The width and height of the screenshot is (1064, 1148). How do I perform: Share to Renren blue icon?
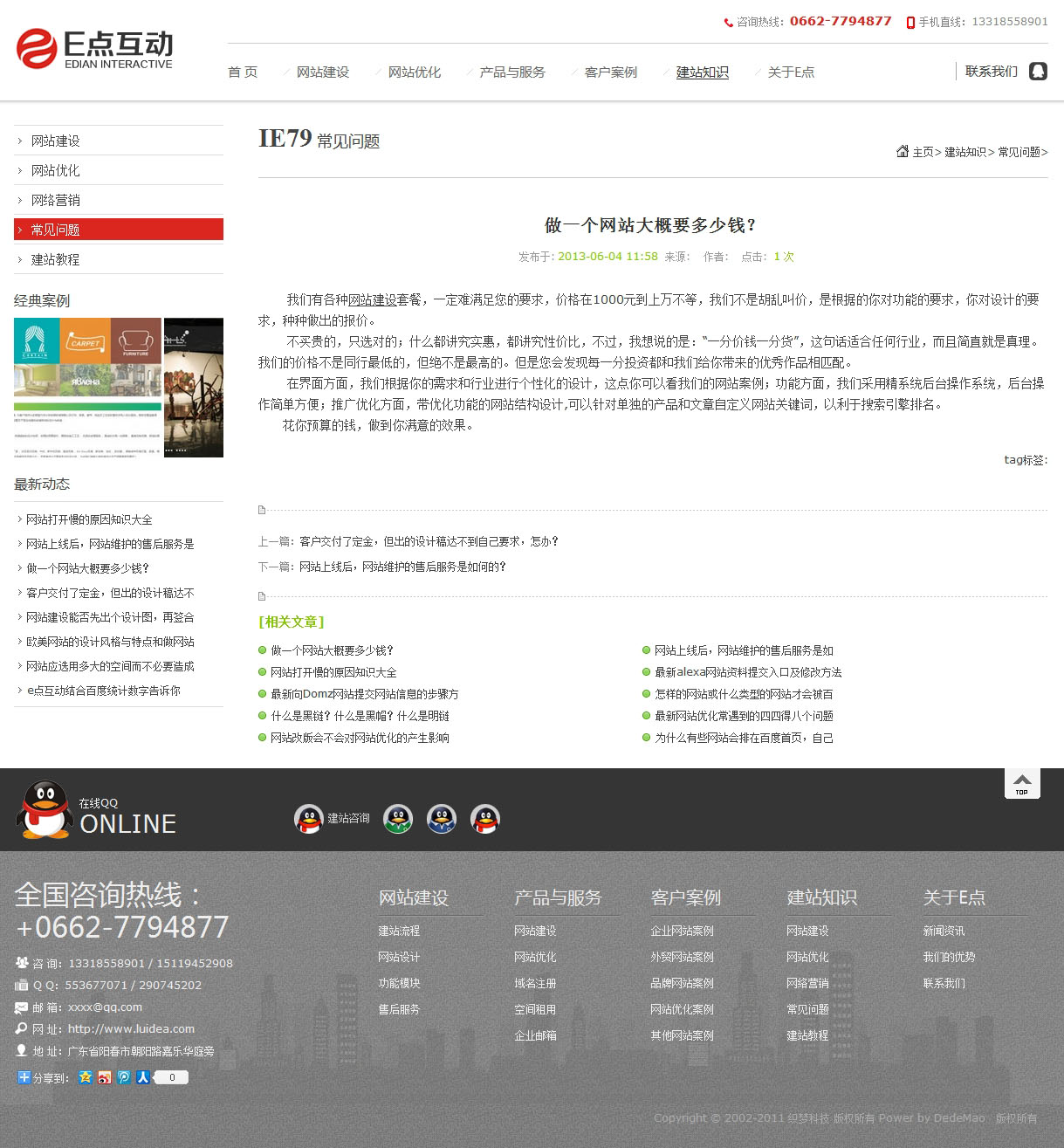click(143, 1077)
